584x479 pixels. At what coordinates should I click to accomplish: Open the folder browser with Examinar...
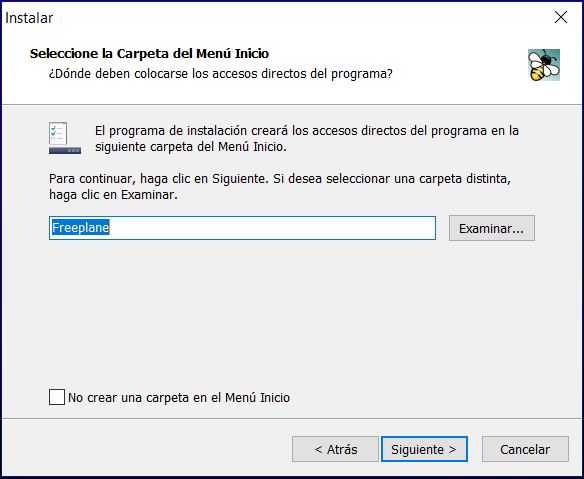(492, 228)
